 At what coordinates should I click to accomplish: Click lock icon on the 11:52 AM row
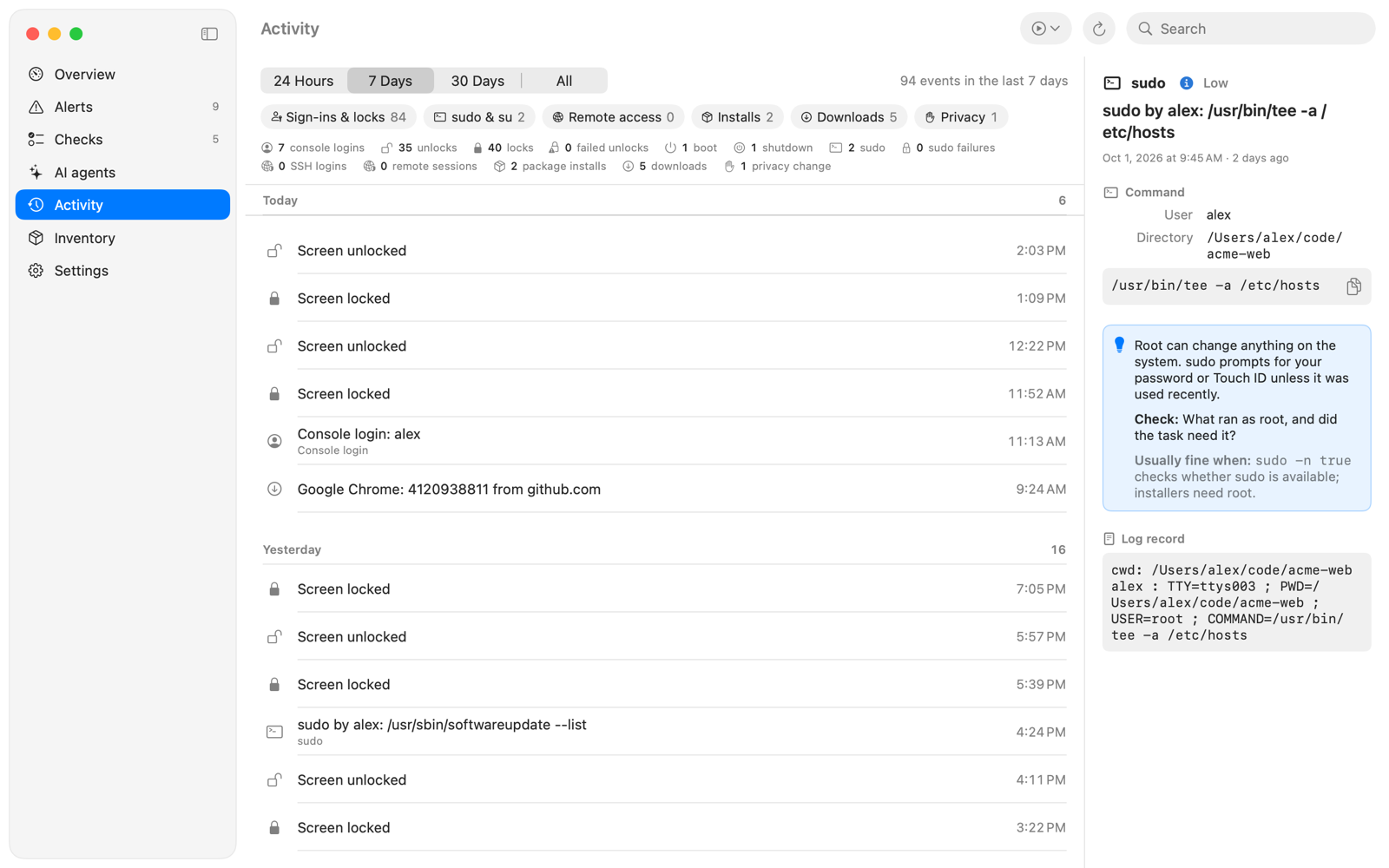click(x=274, y=394)
